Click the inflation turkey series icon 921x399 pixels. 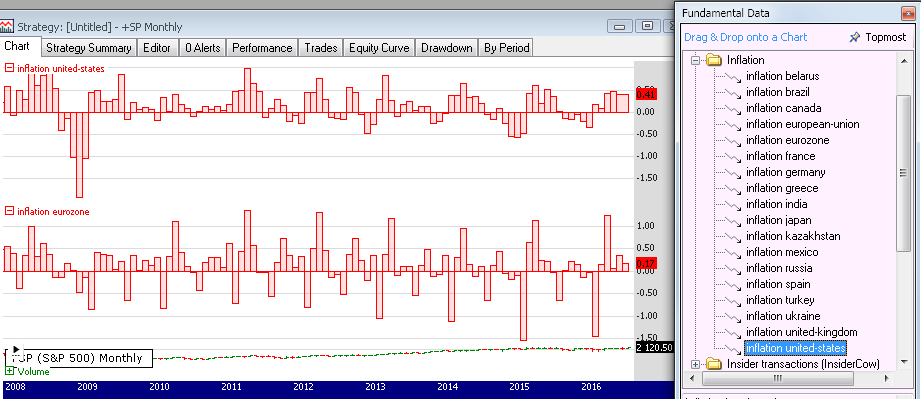(x=732, y=300)
